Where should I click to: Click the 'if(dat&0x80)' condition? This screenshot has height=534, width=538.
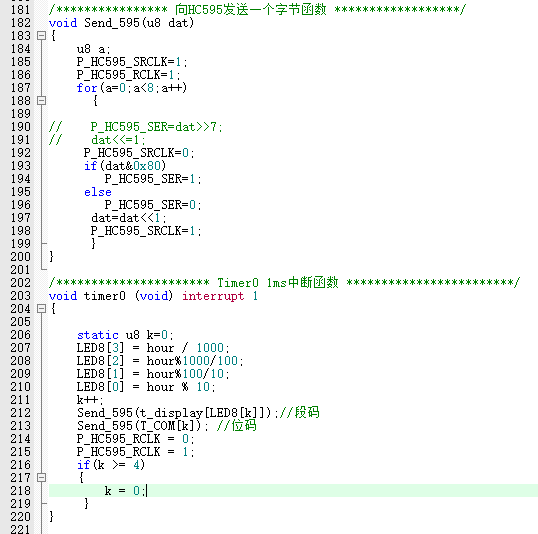125,166
